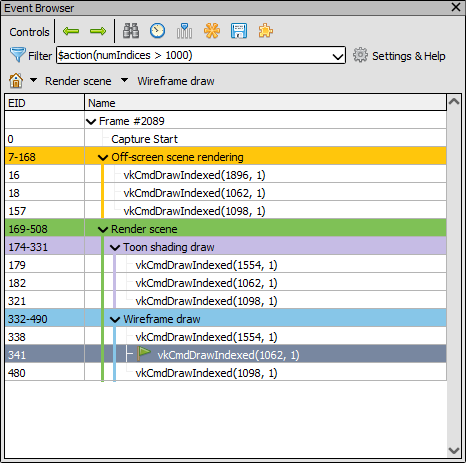This screenshot has height=463, width=466.
Task: Toggle the orange asterisk bookmark icon
Action: pos(212,31)
